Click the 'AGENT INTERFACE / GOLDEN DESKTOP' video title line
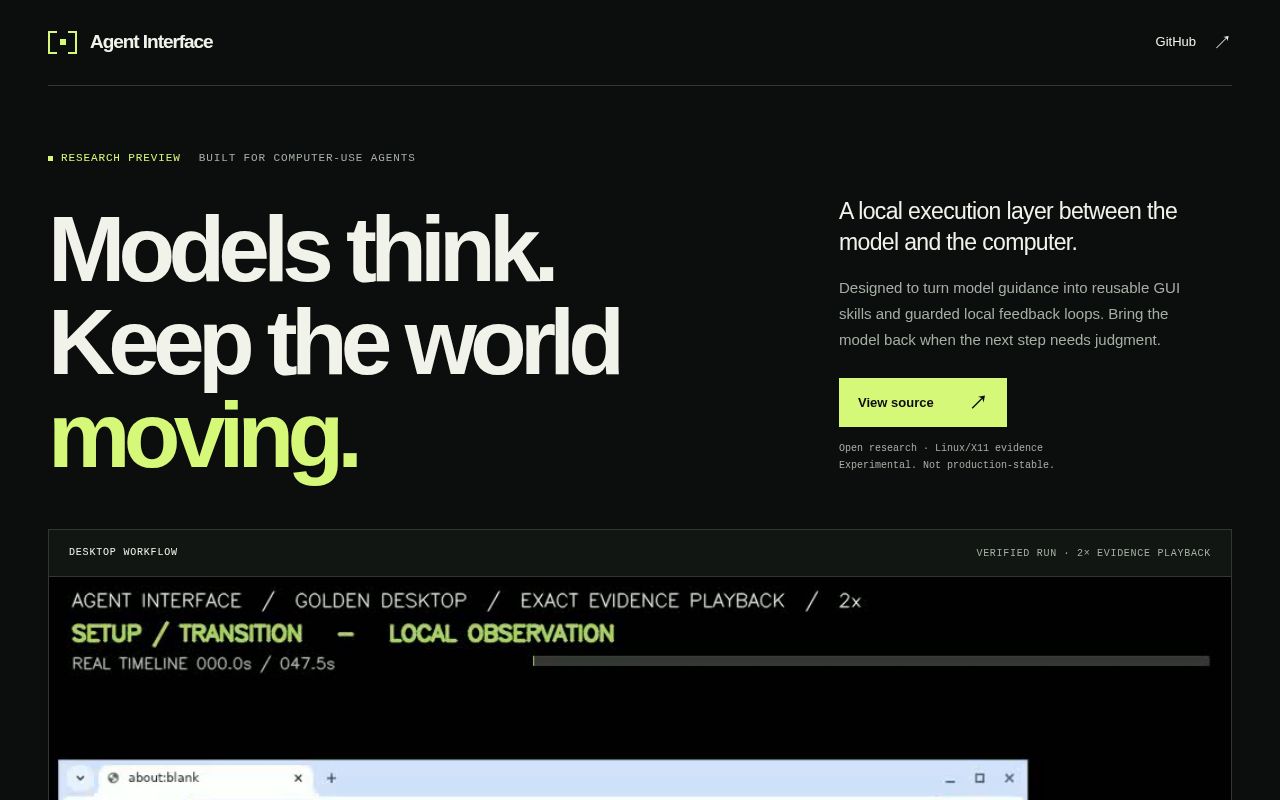The image size is (1280, 800). pyautogui.click(x=466, y=601)
